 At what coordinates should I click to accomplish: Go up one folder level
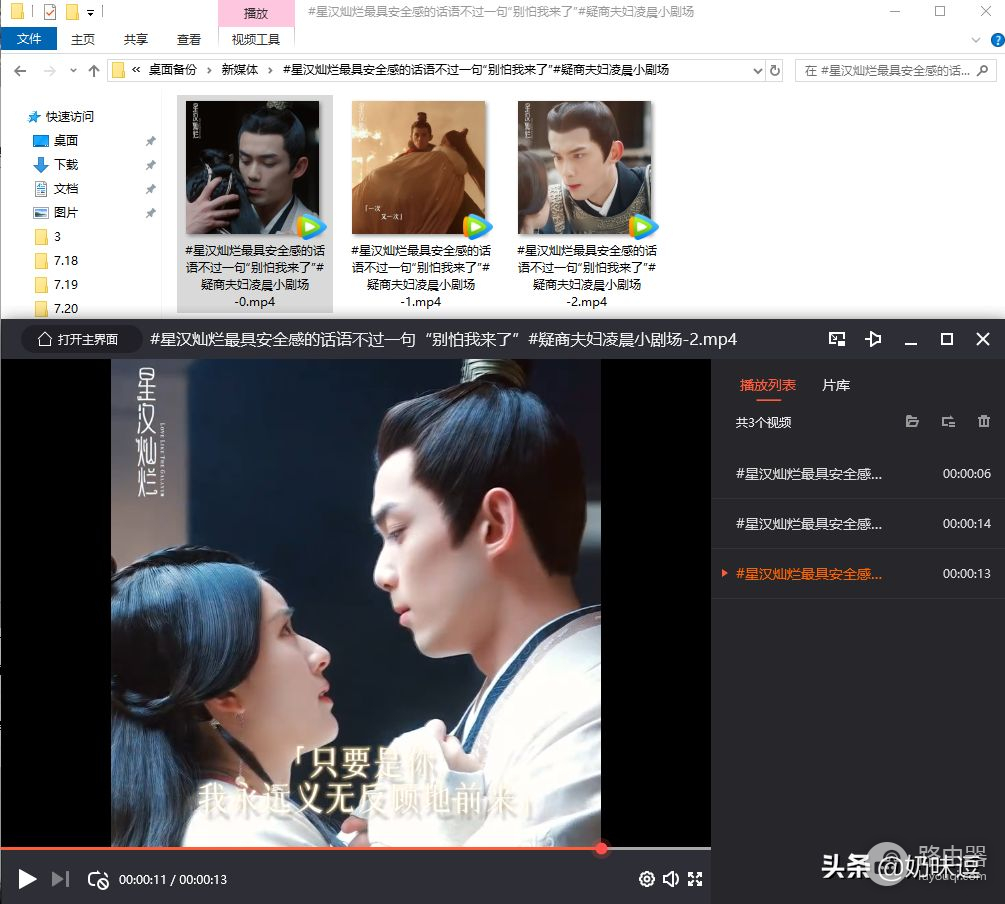click(x=94, y=71)
